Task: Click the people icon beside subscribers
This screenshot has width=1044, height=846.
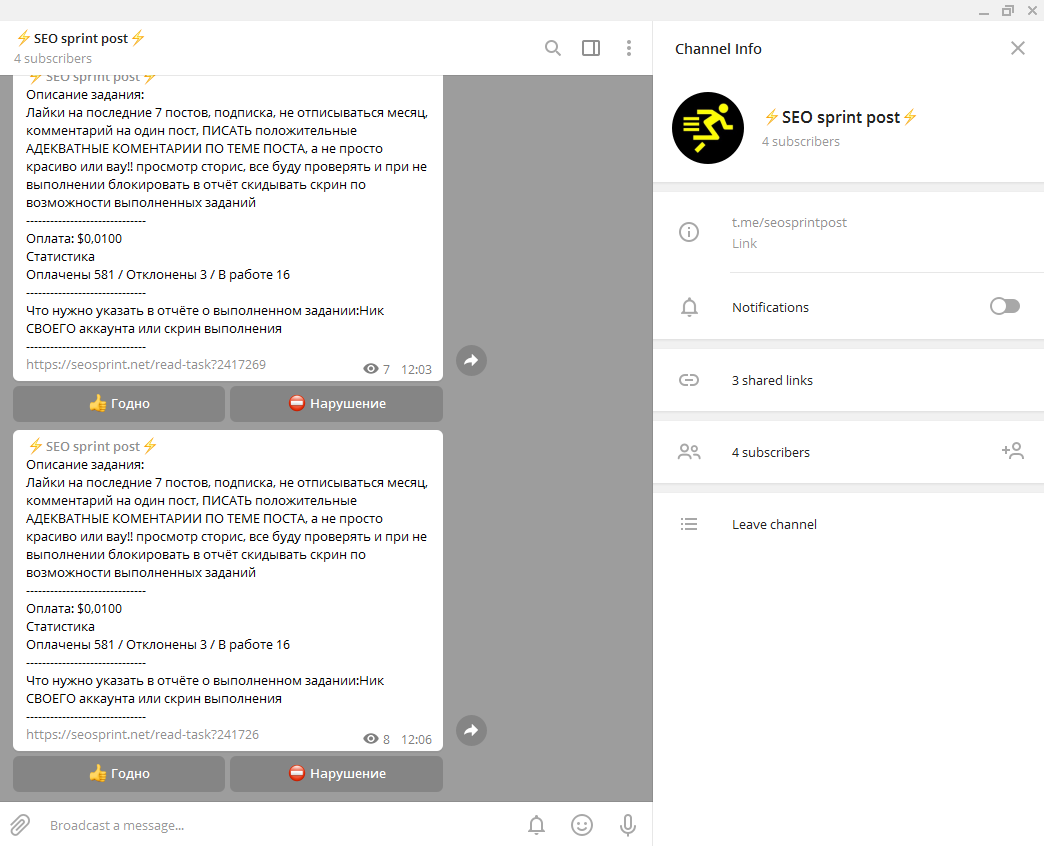Action: coord(689,452)
